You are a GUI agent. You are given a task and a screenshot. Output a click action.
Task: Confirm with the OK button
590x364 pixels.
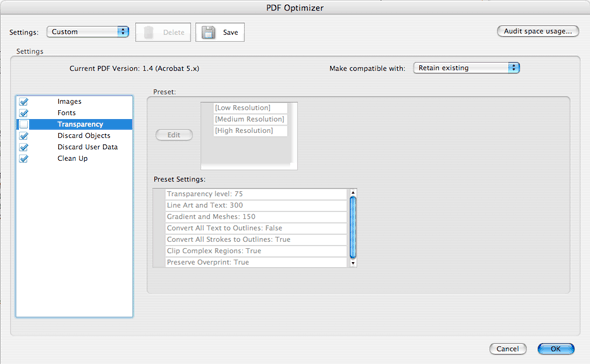click(x=556, y=349)
